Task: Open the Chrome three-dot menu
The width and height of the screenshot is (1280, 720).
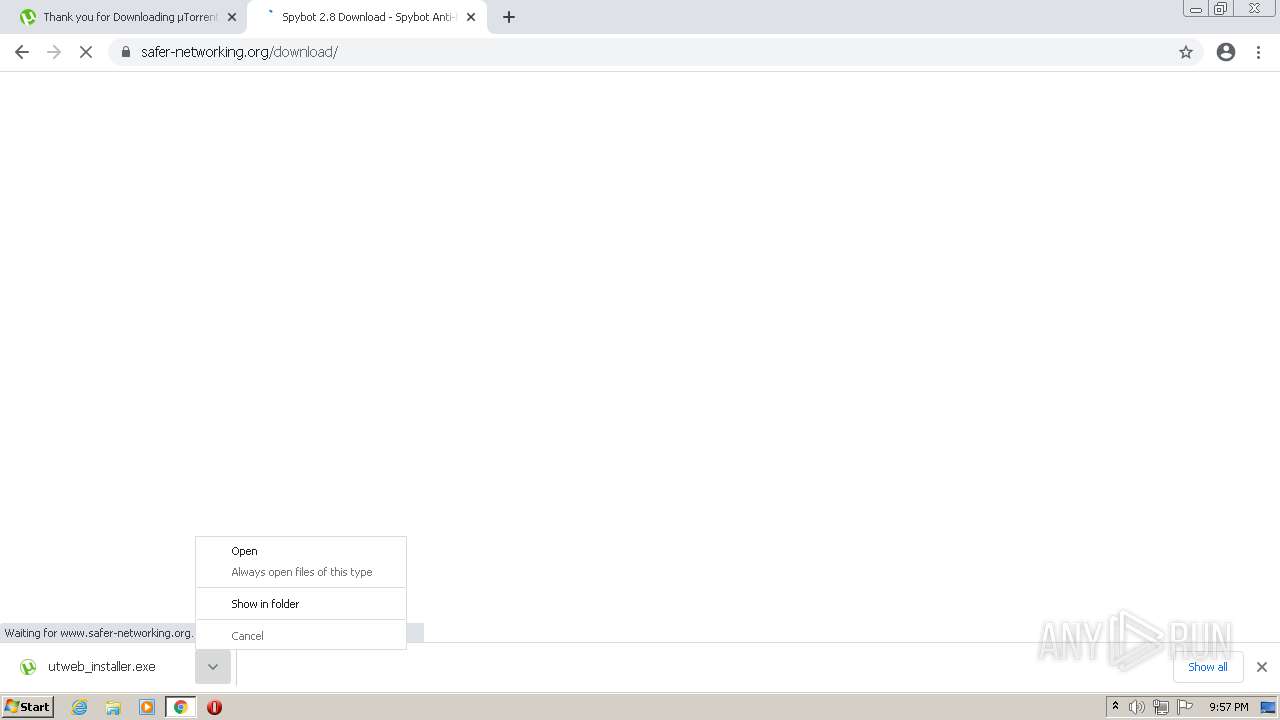Action: 1258,52
